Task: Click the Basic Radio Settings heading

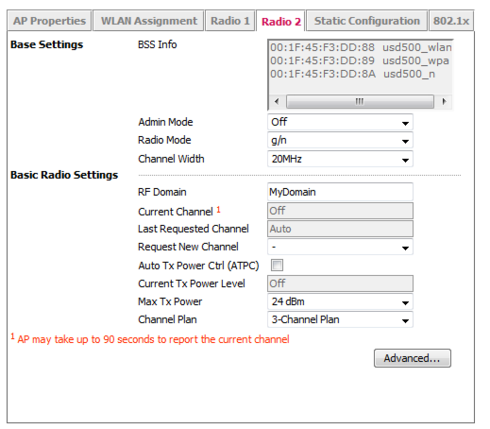Action: click(x=64, y=175)
